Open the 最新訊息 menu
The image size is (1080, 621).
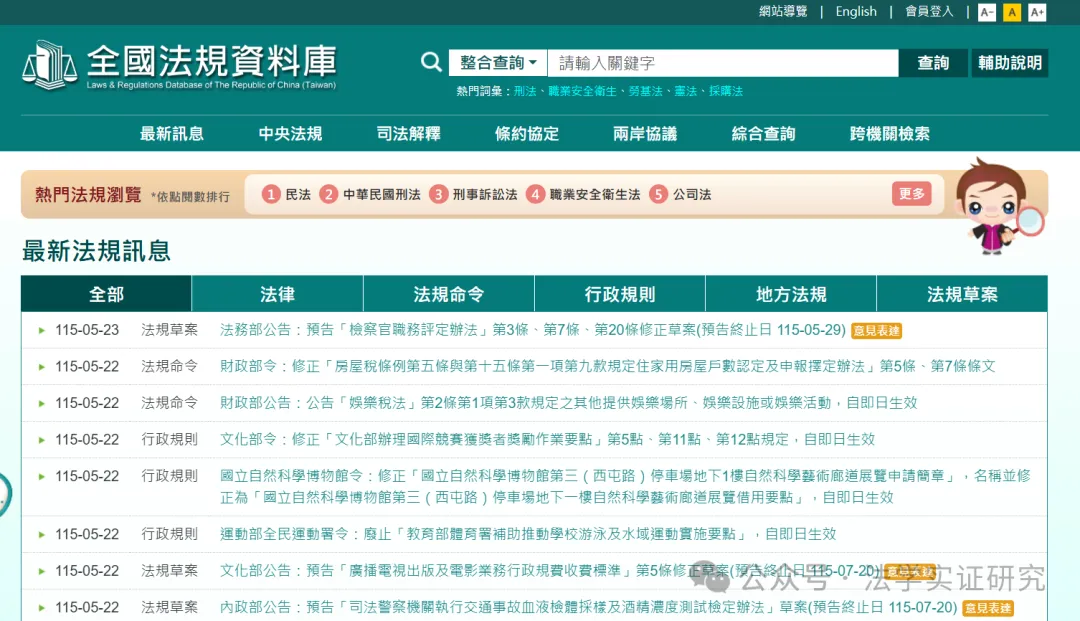(x=172, y=134)
